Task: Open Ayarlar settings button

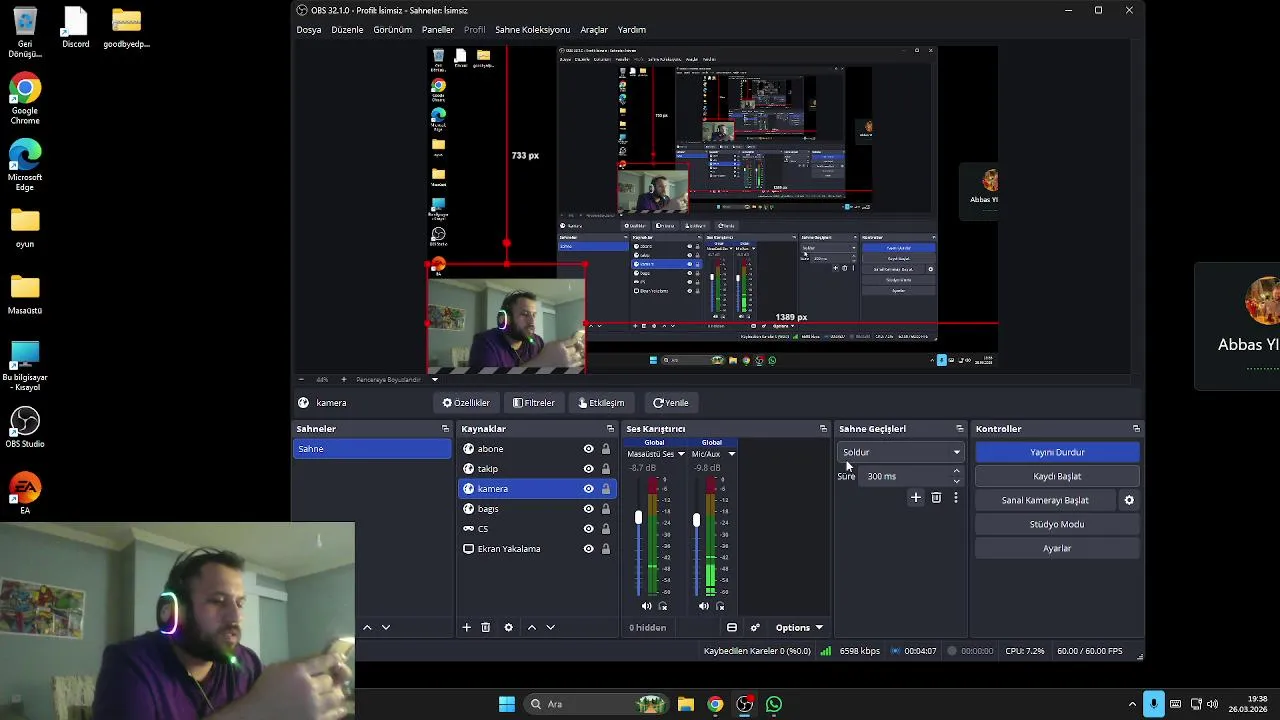Action: coord(1057,548)
